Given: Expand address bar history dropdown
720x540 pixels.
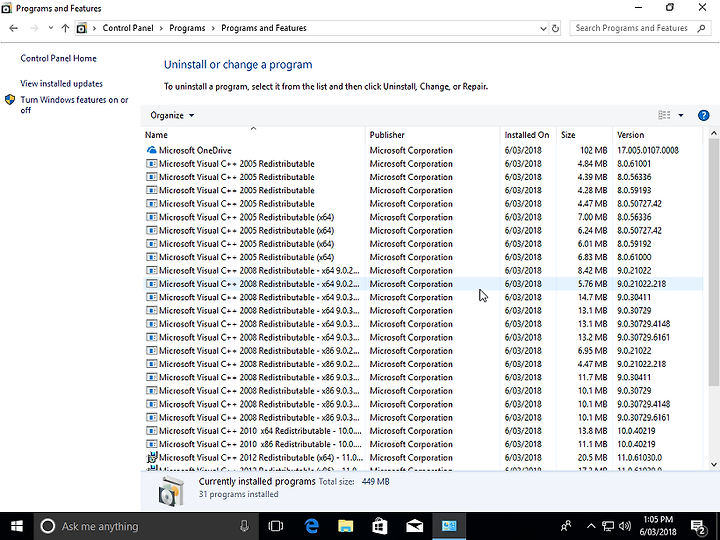Looking at the screenshot, I should coord(543,28).
